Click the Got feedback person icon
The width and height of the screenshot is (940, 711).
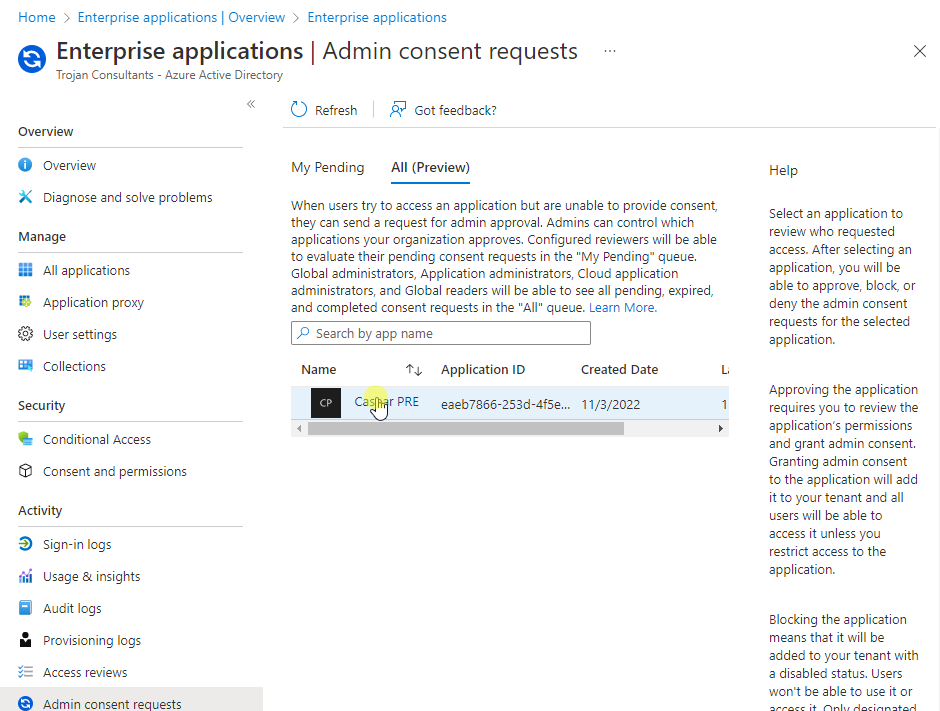pyautogui.click(x=397, y=110)
